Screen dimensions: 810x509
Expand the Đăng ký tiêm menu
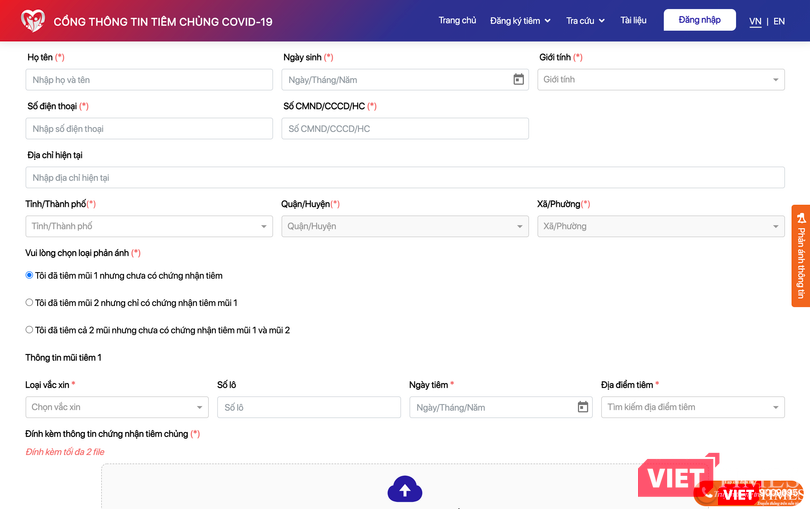[x=520, y=21]
